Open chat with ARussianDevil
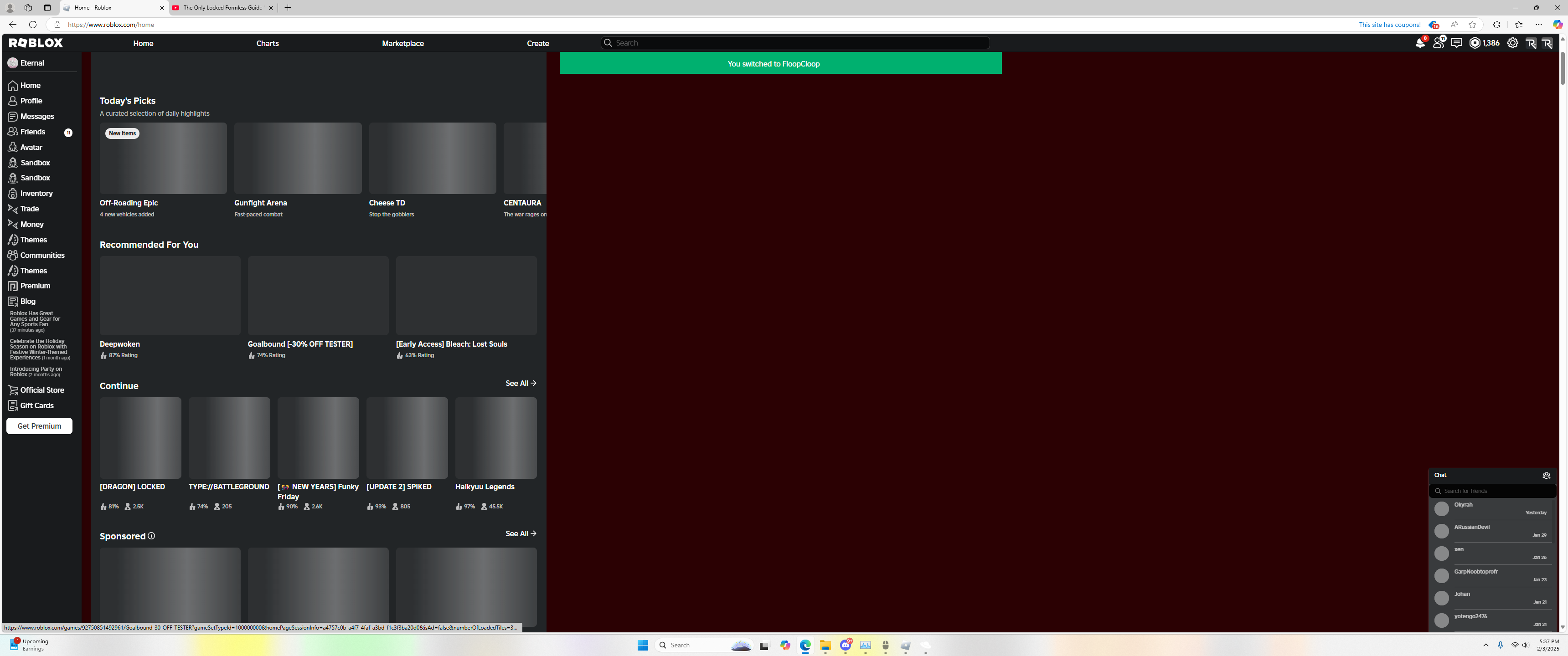 (1491, 531)
